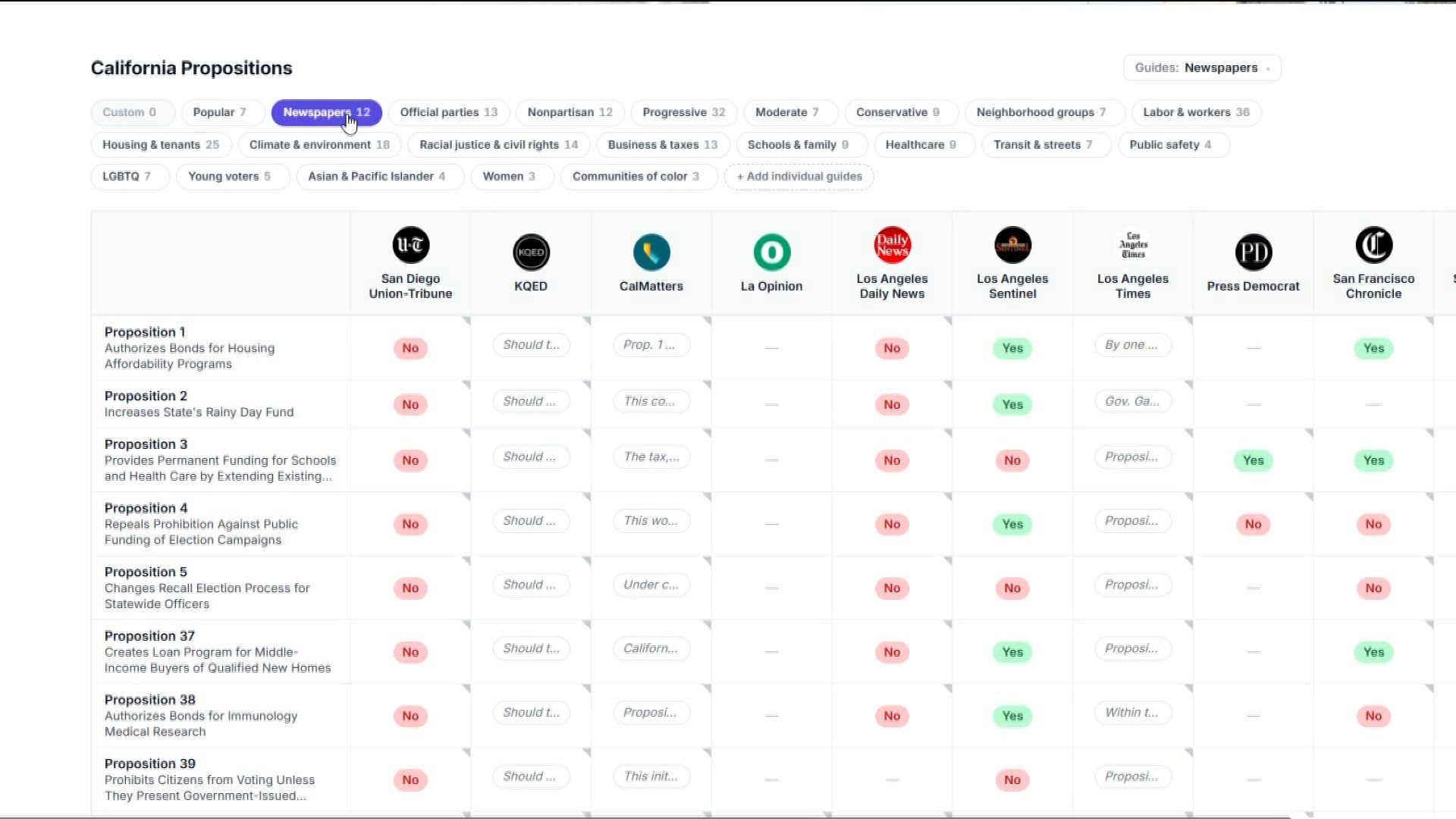
Task: Open the Proposition 37 title link
Action: coord(149,636)
